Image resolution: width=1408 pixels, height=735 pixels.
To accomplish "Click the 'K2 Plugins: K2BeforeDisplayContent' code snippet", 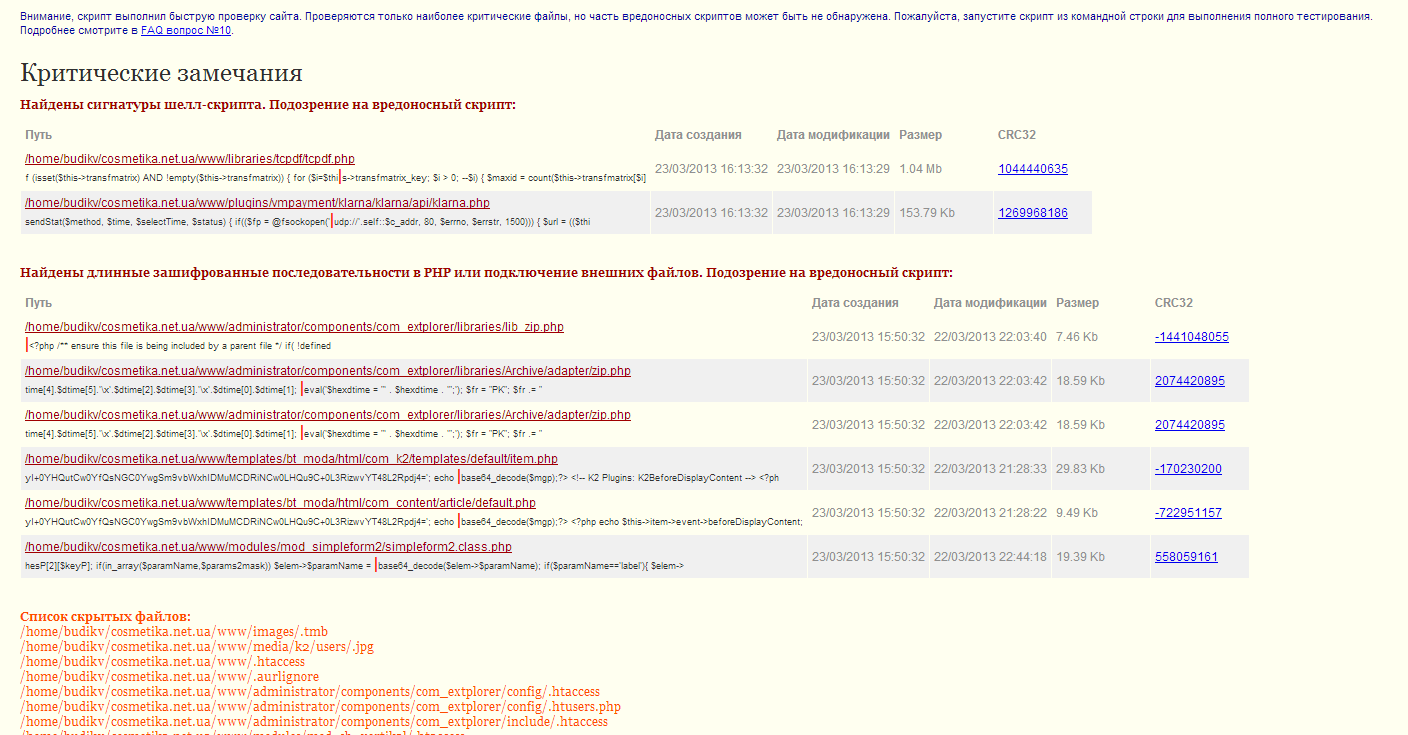I will 402,478.
